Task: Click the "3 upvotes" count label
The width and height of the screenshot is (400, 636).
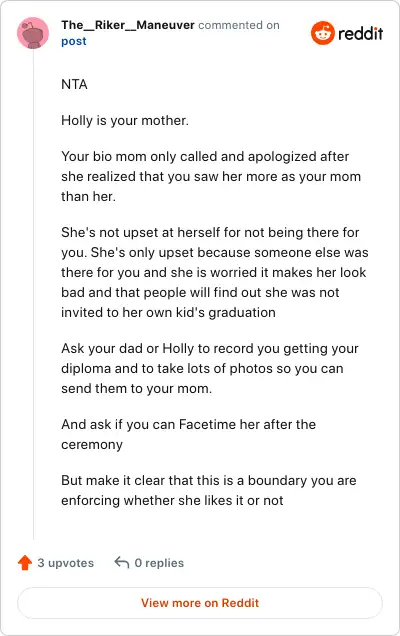Action: 66,563
